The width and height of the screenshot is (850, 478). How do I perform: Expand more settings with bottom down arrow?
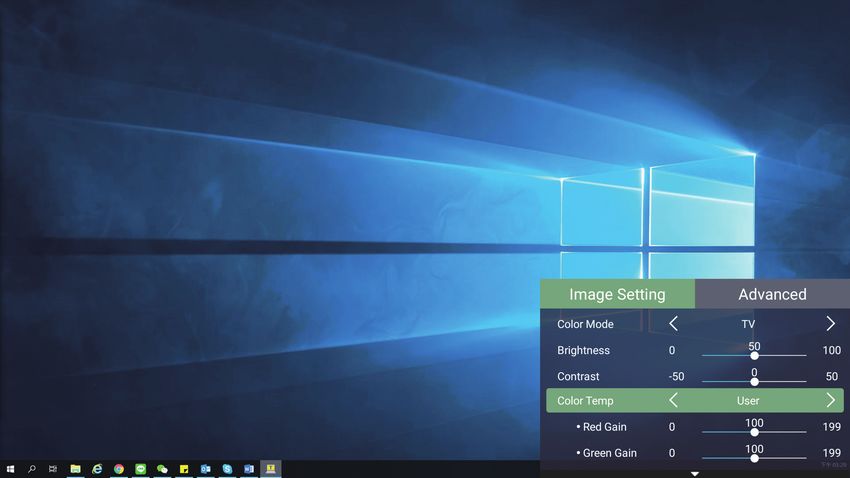tap(694, 474)
